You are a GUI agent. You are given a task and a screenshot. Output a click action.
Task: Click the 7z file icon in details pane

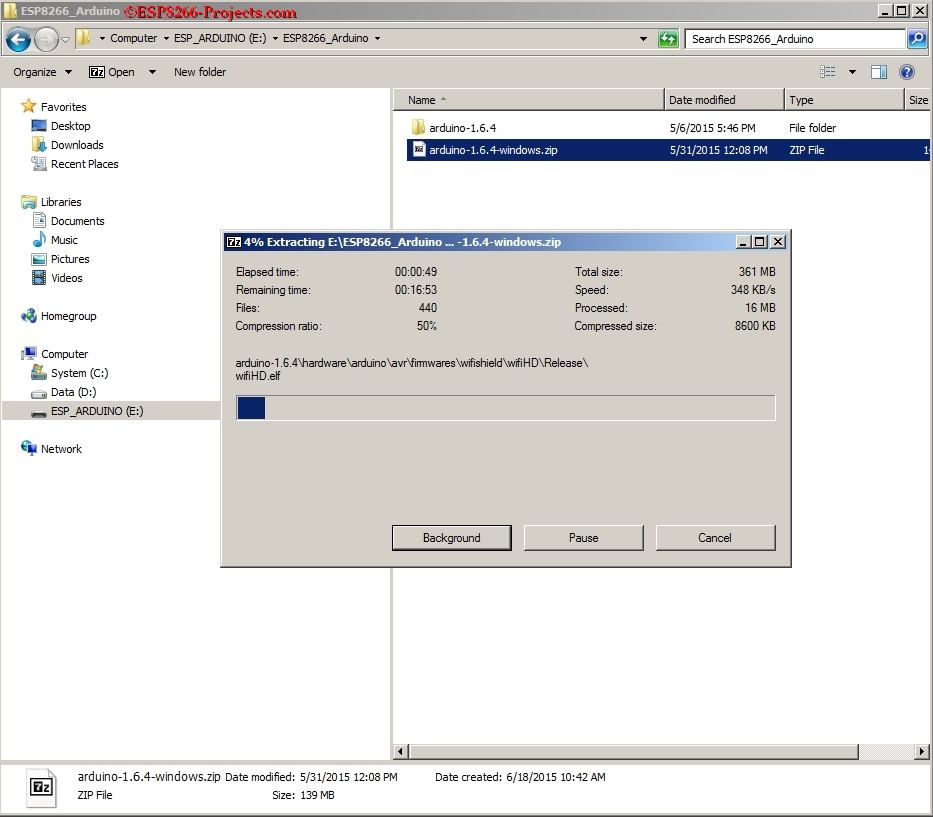point(41,787)
